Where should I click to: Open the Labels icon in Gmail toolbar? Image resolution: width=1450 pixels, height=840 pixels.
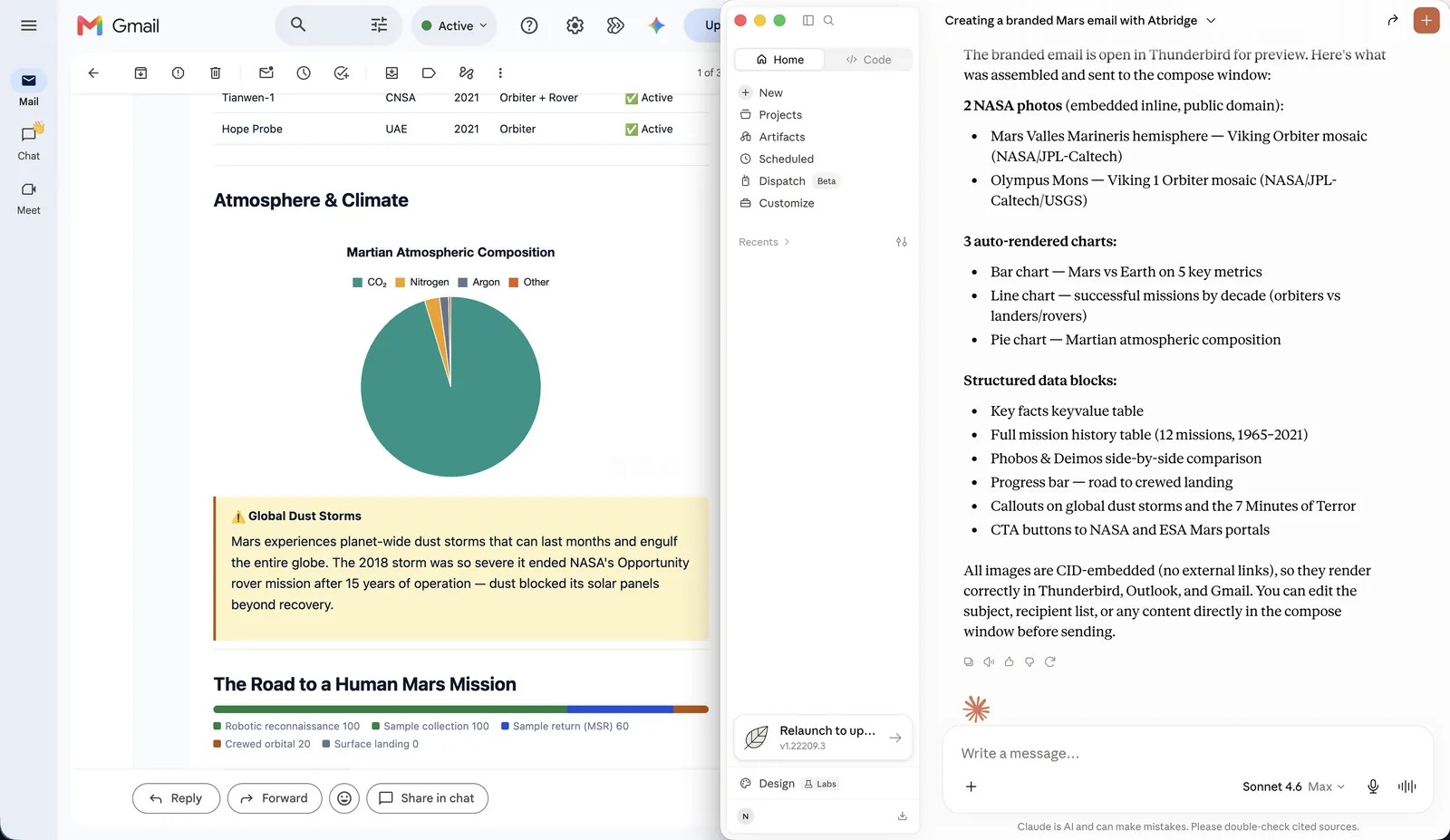429,72
